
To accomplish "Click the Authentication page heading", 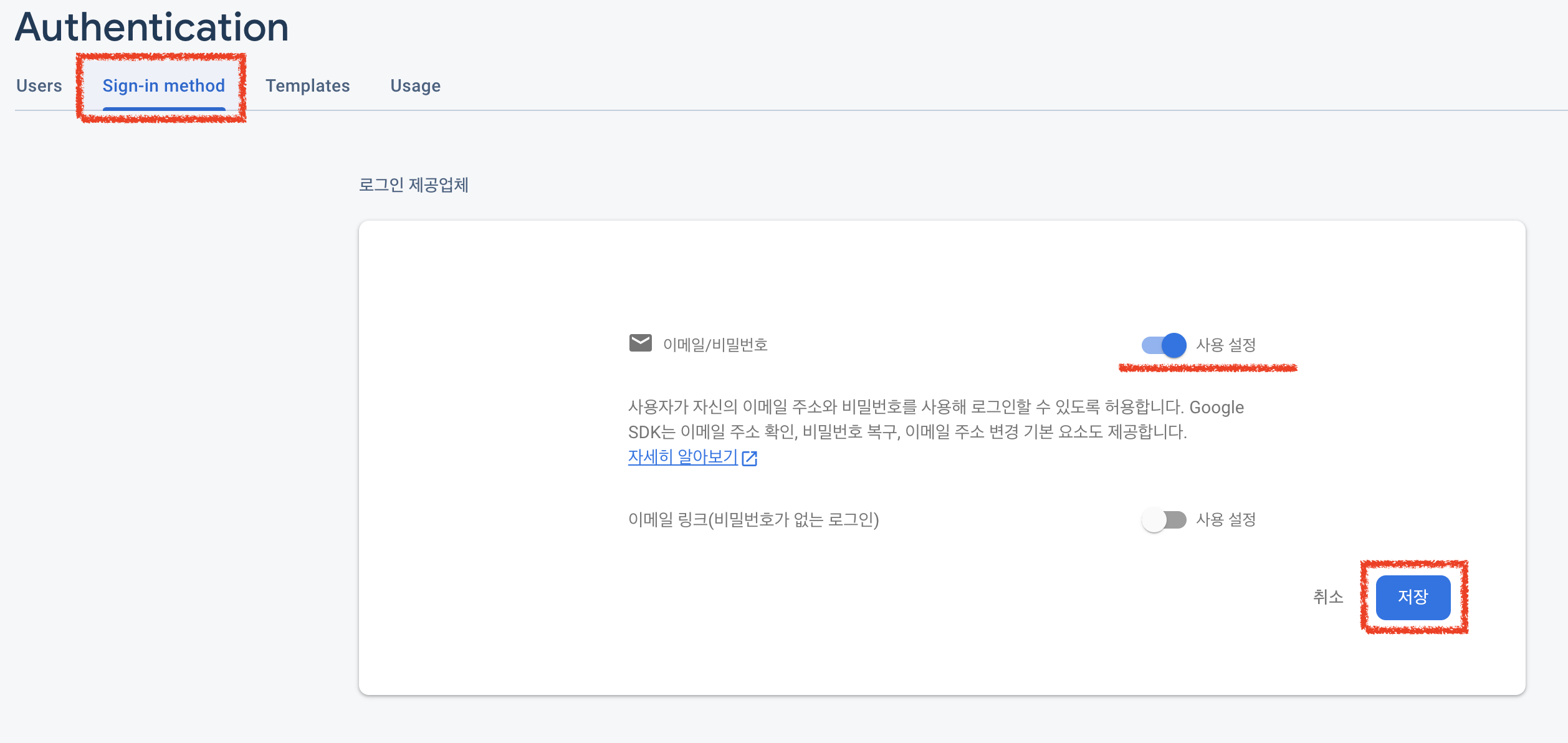I will click(151, 27).
